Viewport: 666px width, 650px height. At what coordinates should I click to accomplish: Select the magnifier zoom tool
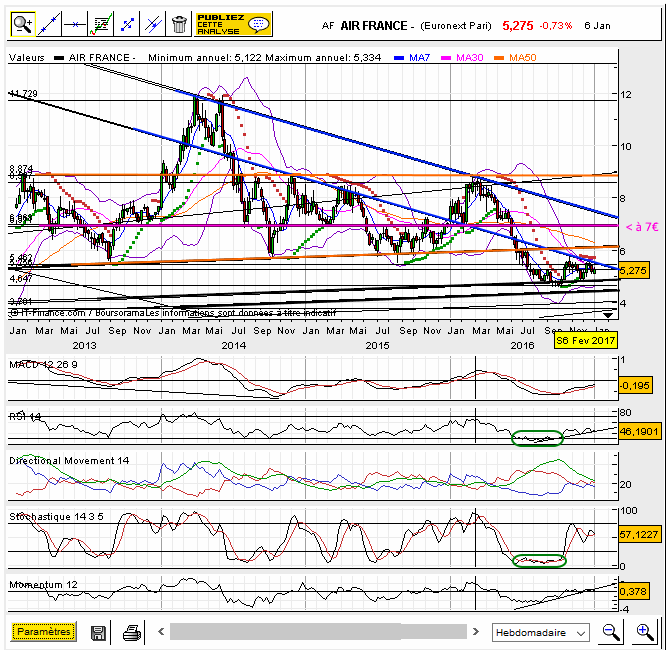(x=23, y=24)
